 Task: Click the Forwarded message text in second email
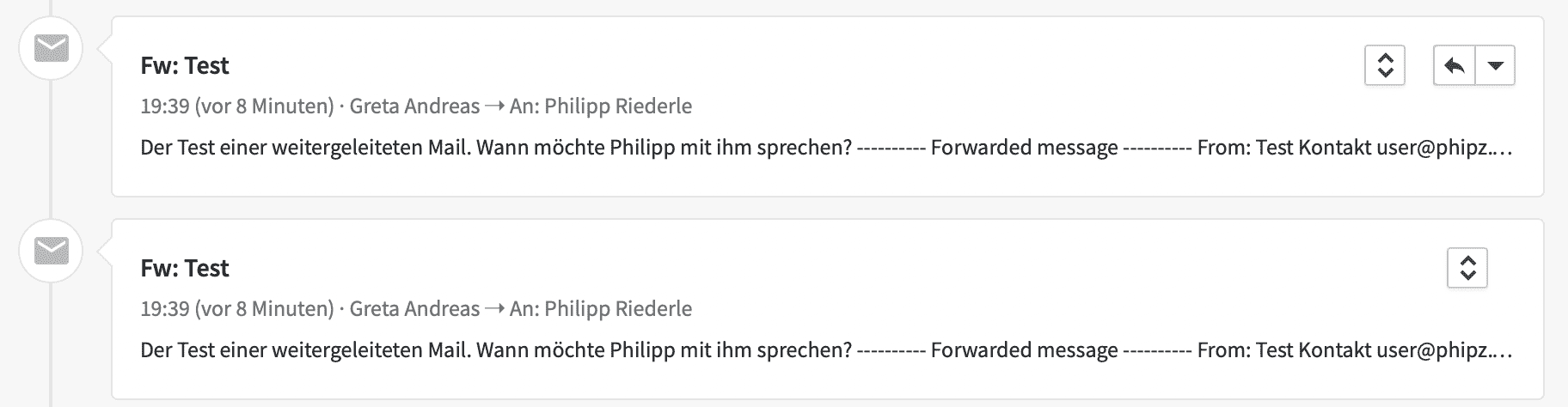pos(1024,350)
